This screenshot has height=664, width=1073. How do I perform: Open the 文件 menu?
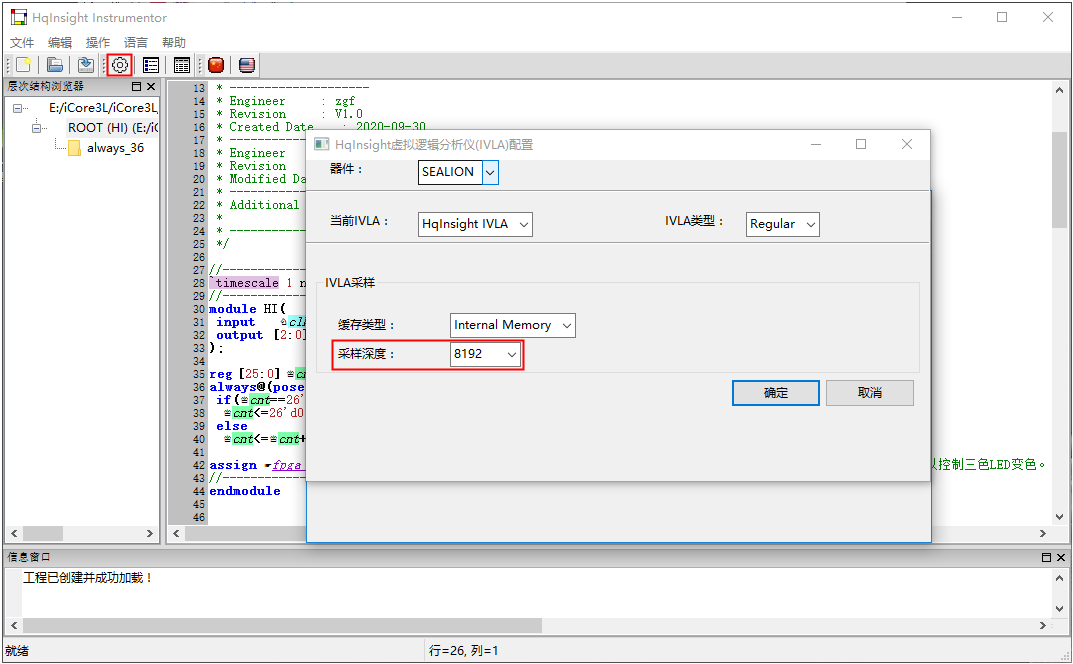click(22, 43)
